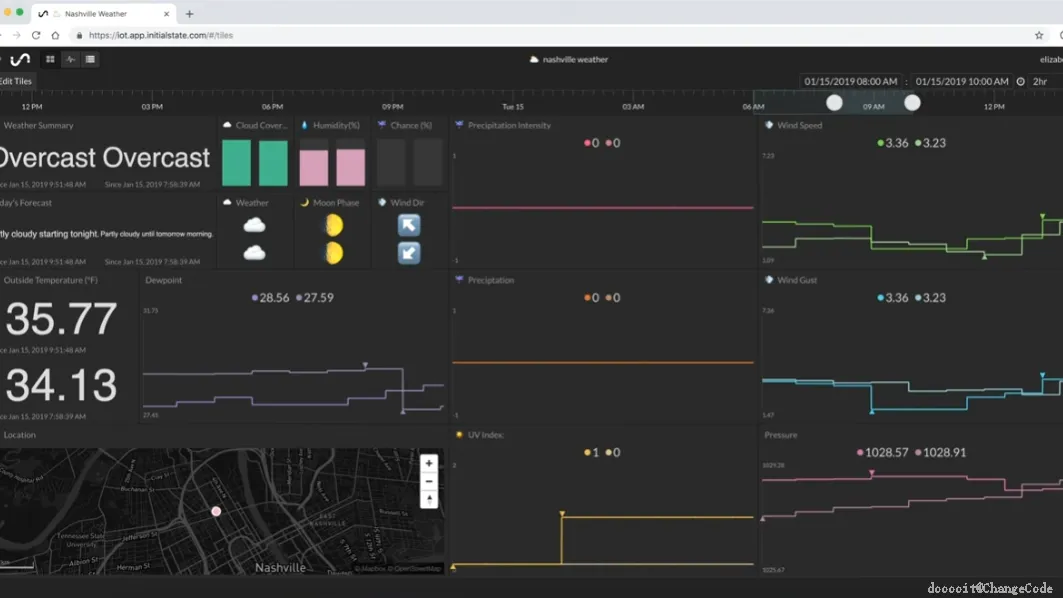
Task: Select the left timeline range handle
Action: [835, 102]
